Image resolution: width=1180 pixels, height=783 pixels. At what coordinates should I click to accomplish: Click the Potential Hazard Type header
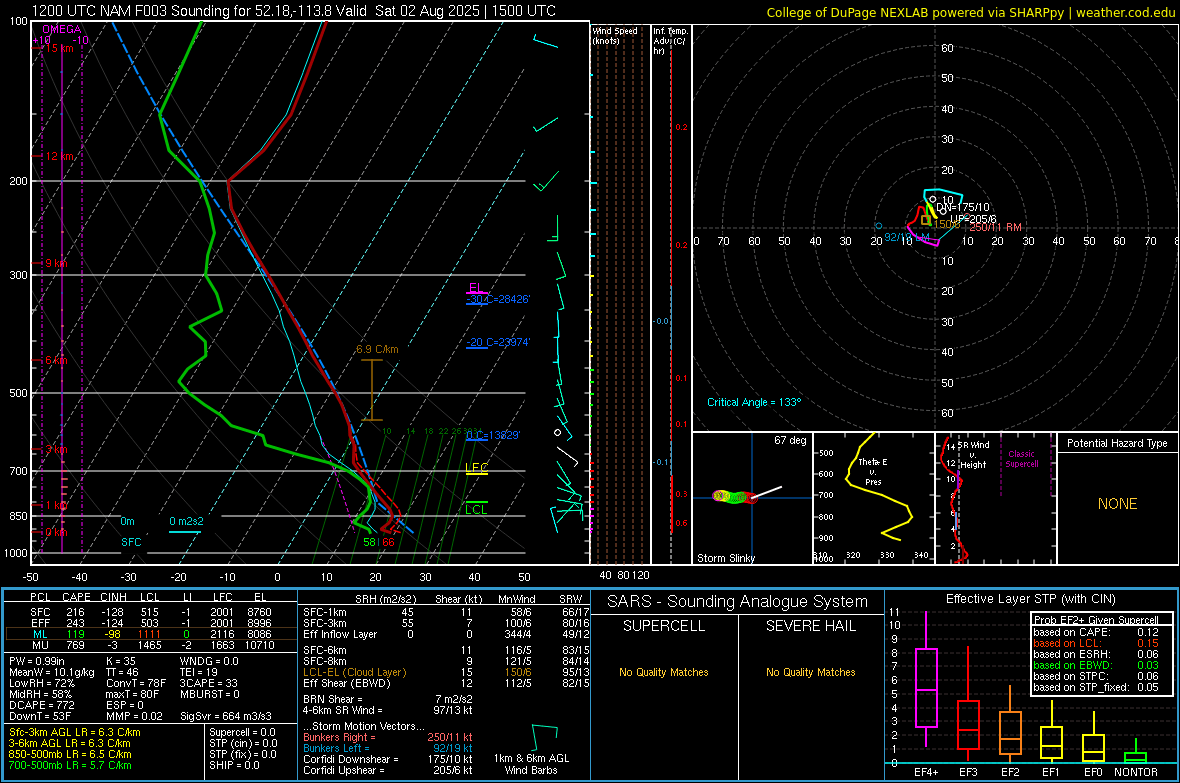[1117, 443]
